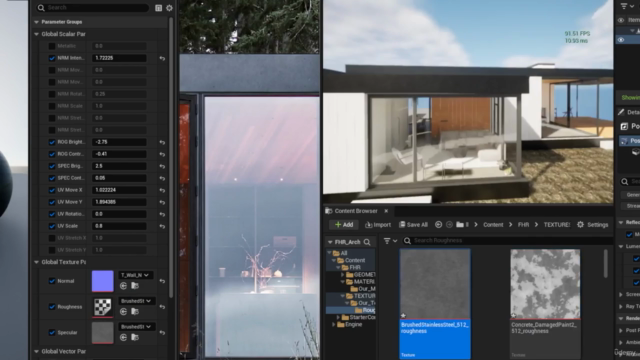Reset ROG Contr parameter arrow

tap(162, 154)
